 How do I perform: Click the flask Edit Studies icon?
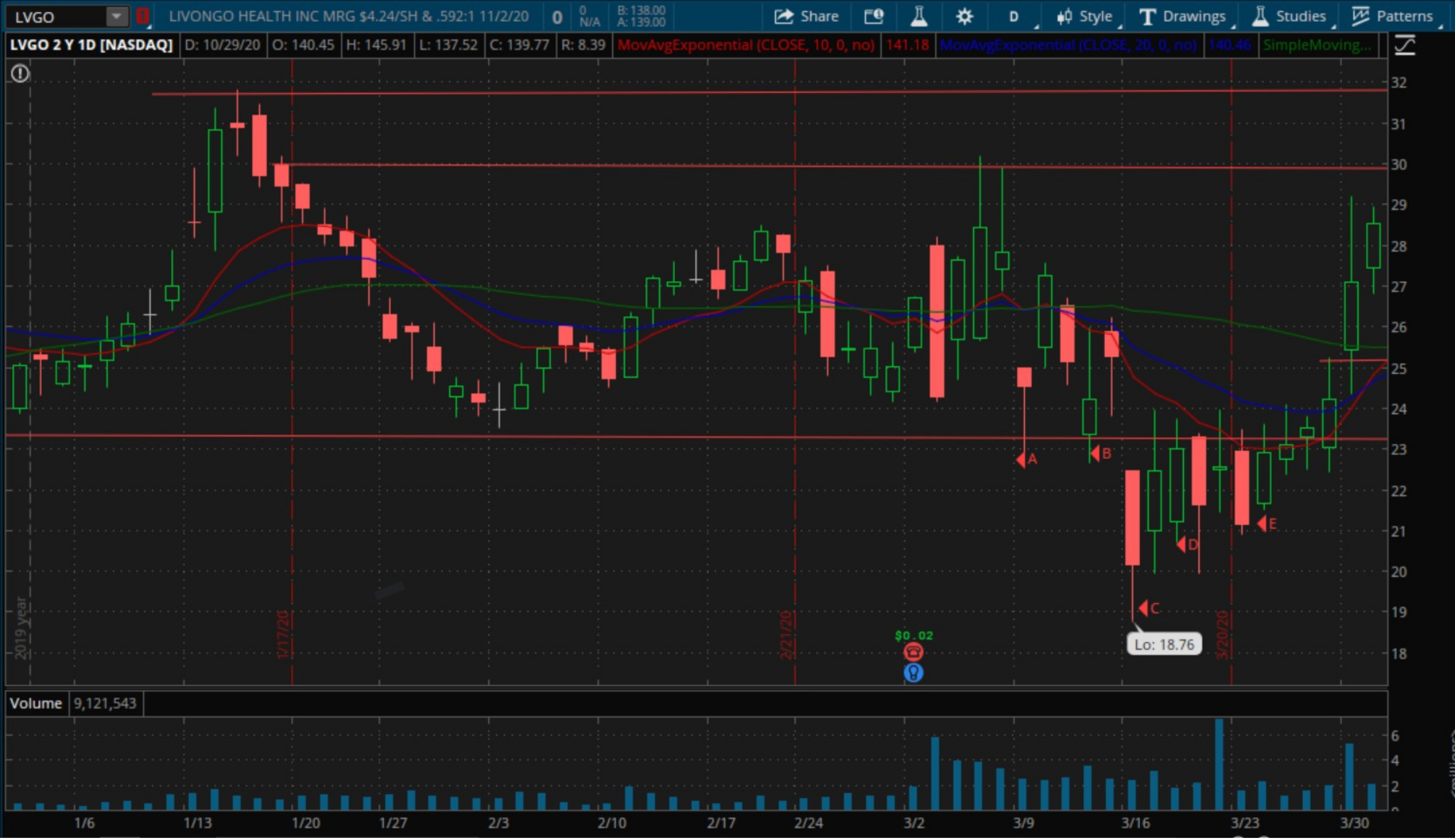coord(918,16)
